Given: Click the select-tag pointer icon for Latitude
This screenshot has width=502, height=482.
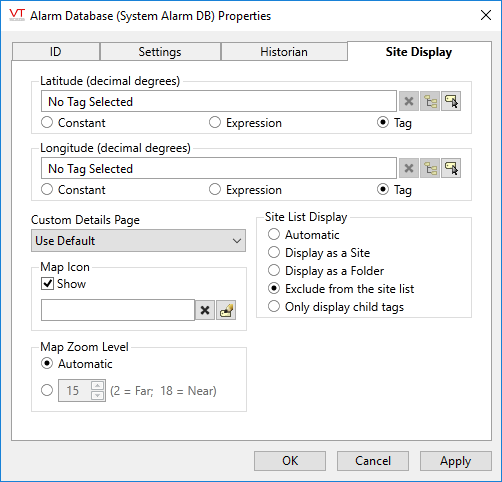Looking at the screenshot, I should tap(451, 101).
